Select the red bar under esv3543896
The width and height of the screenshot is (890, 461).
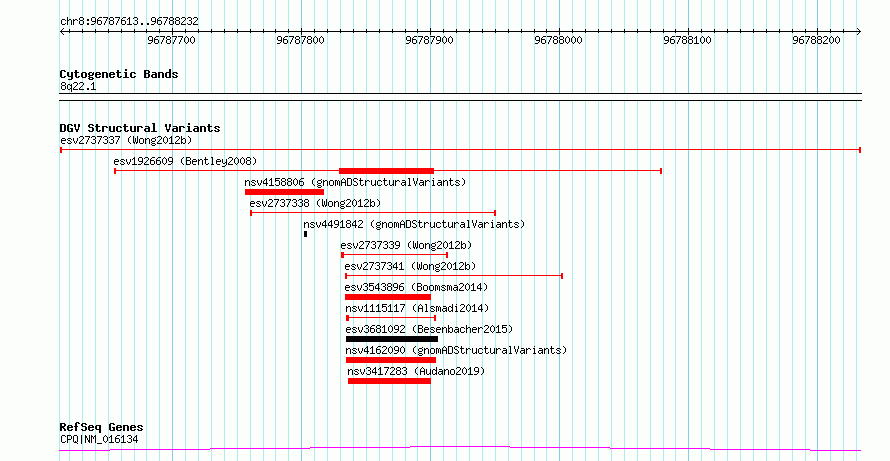388,297
